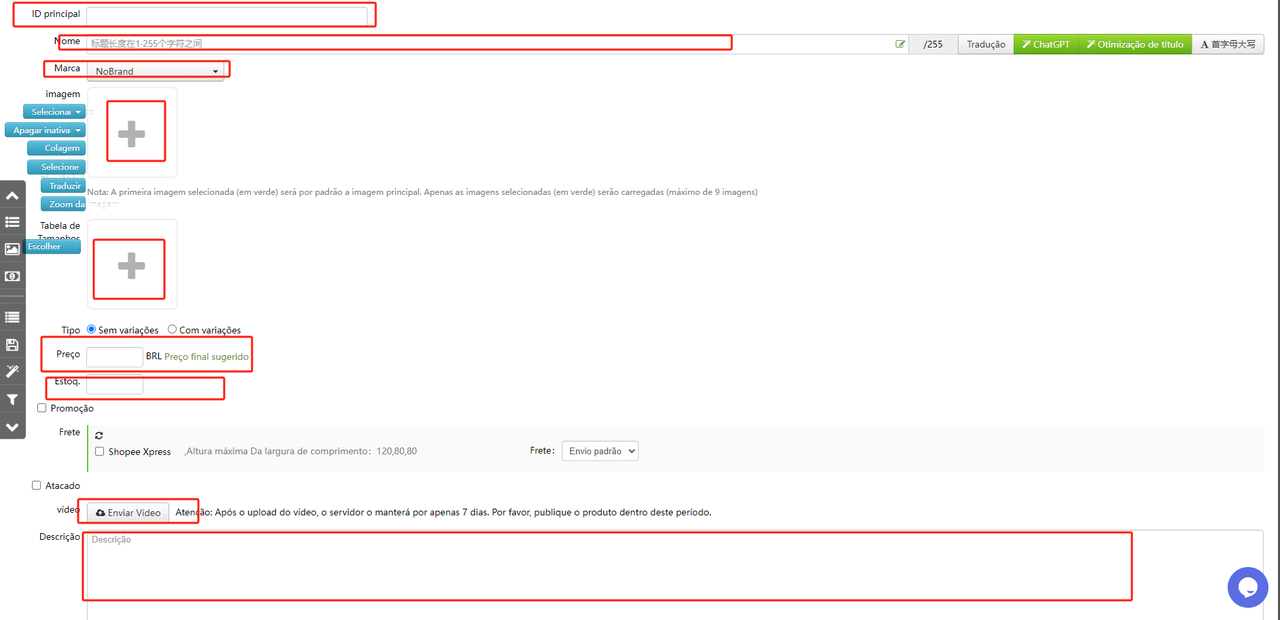Select the 'Com variações' radio option
Screen dimensions: 1280x620
pyautogui.click(x=172, y=329)
